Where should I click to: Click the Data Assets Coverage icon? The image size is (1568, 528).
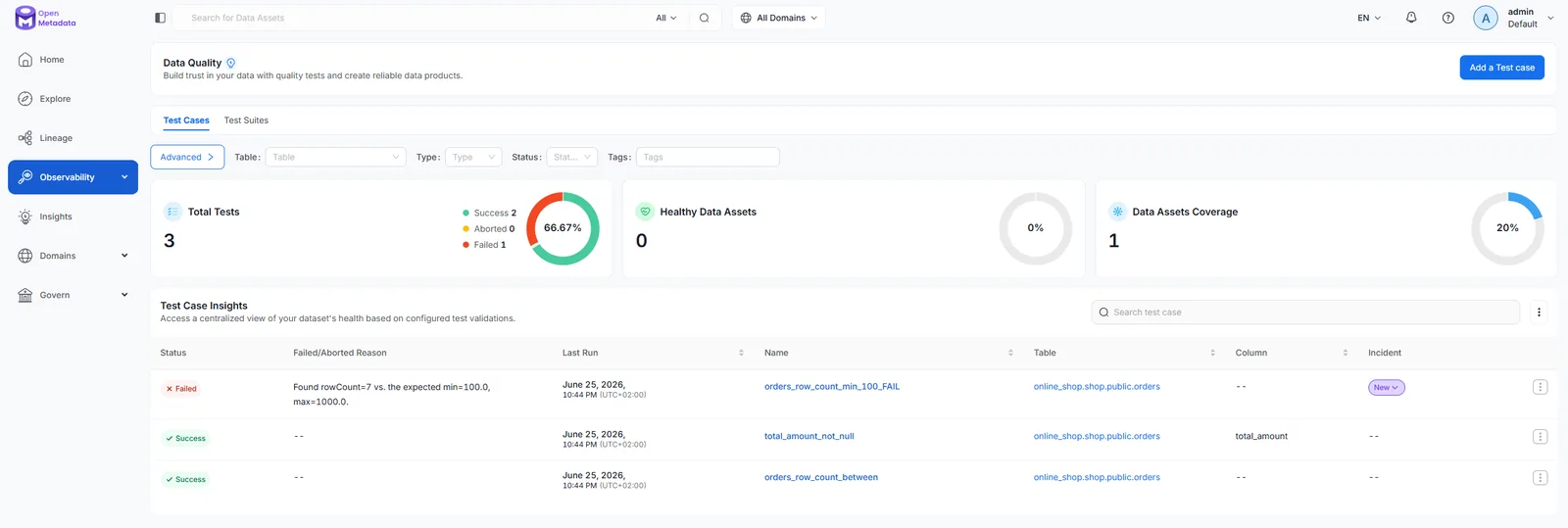coord(1117,212)
